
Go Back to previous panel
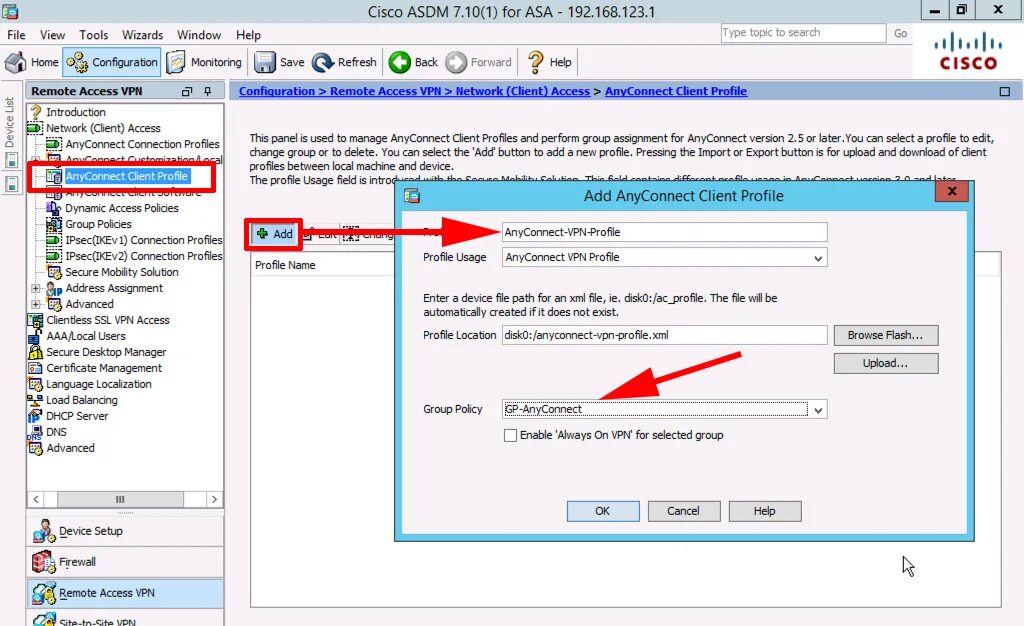[413, 62]
